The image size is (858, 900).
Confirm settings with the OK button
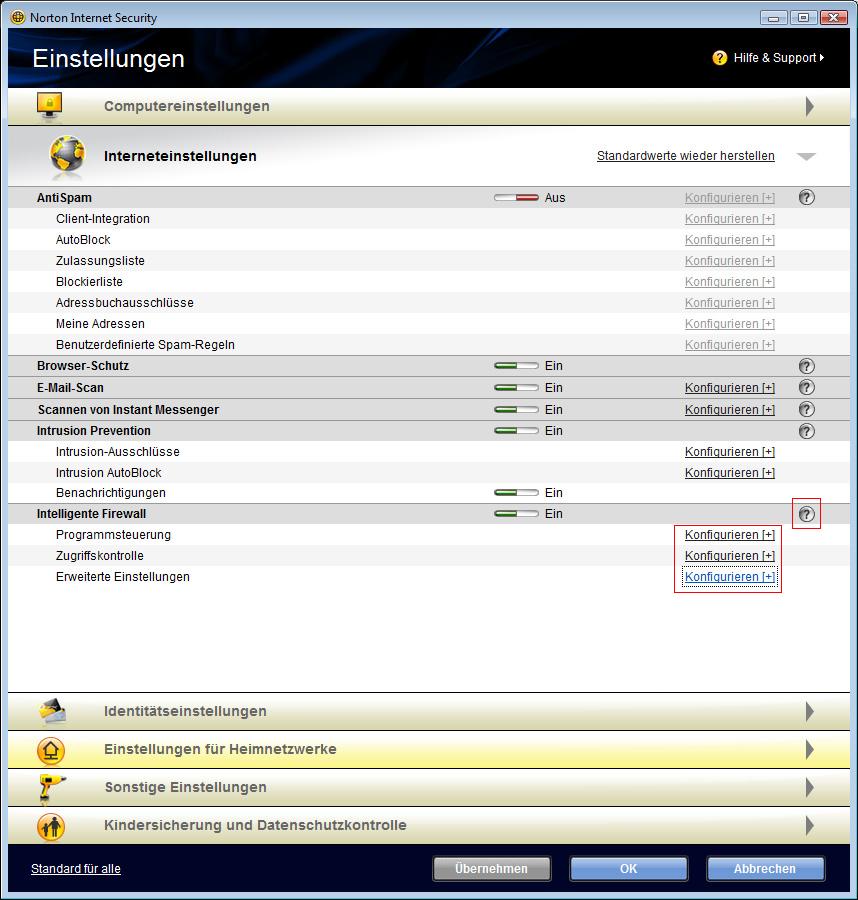pyautogui.click(x=628, y=868)
